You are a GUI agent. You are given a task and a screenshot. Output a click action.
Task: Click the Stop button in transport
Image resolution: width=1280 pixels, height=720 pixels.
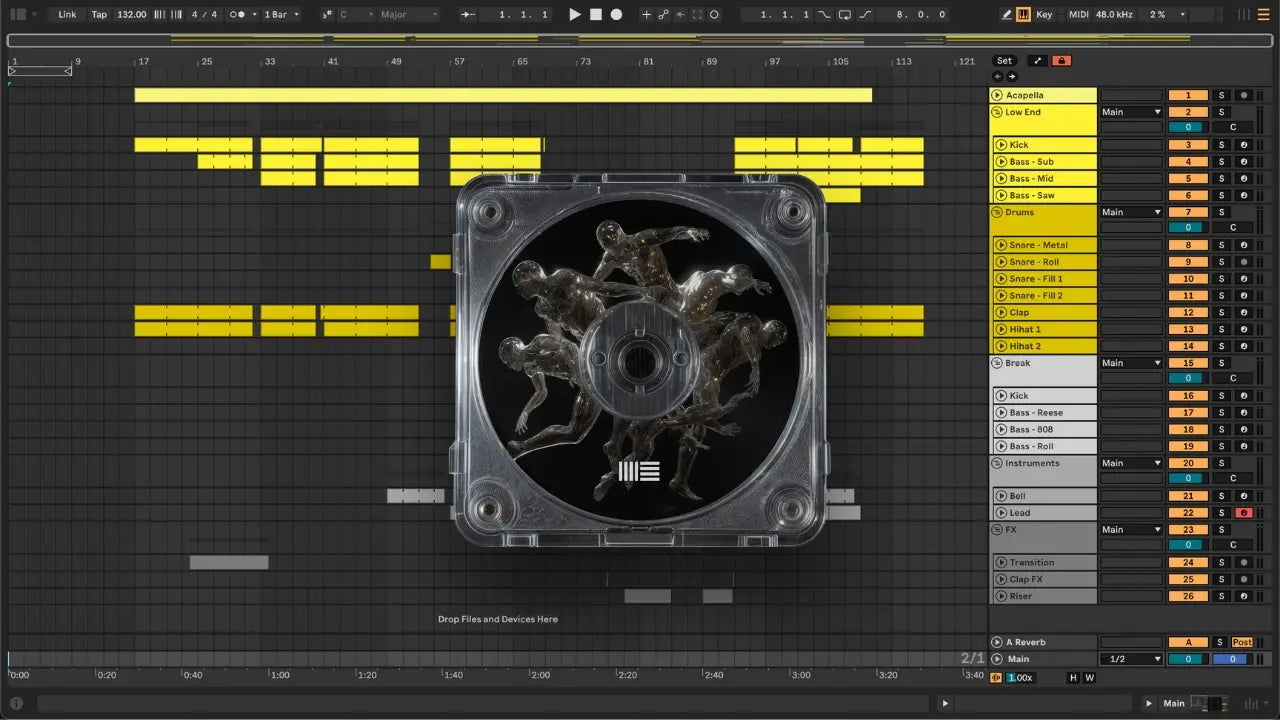(x=596, y=15)
